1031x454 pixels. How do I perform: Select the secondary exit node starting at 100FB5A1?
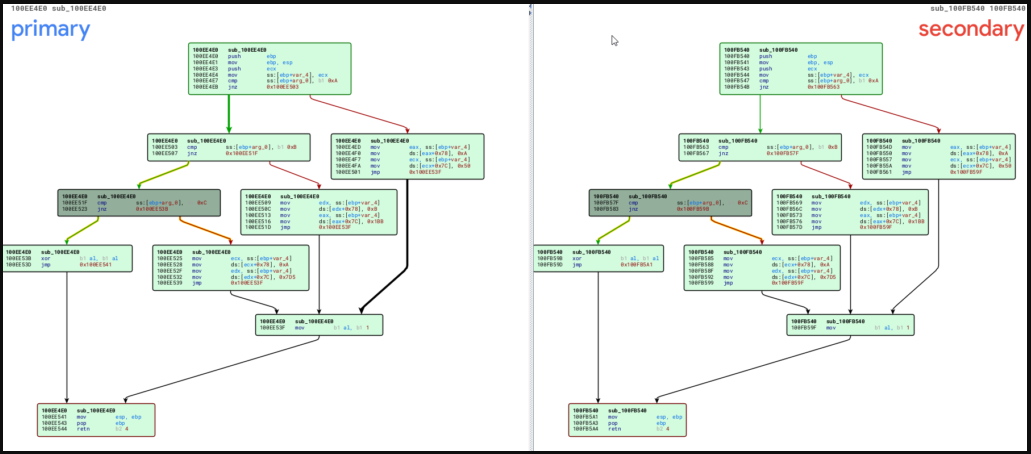coord(627,420)
